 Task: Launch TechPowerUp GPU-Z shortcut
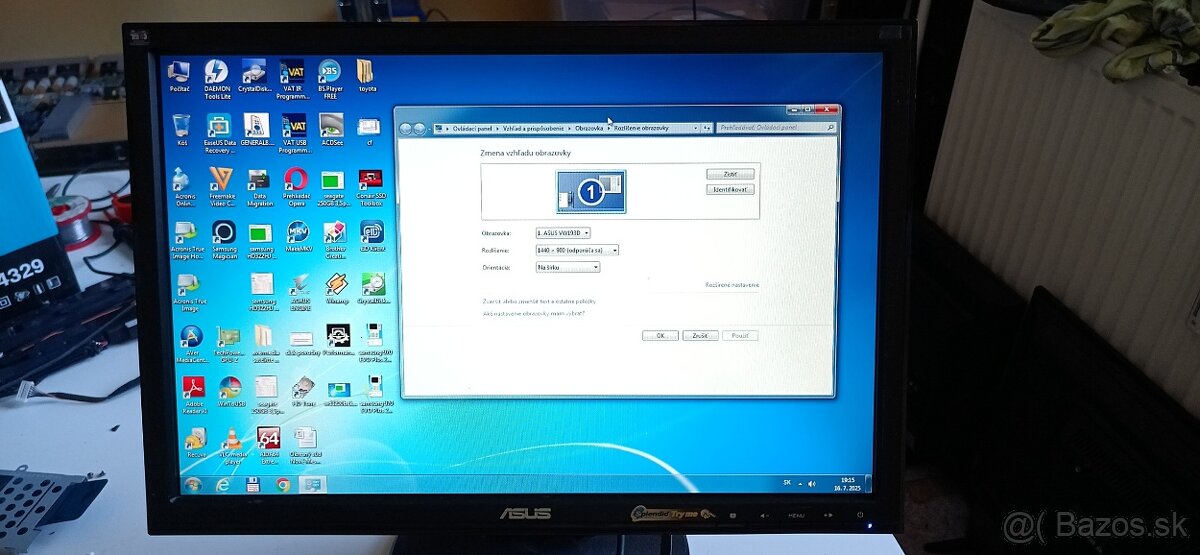228,344
